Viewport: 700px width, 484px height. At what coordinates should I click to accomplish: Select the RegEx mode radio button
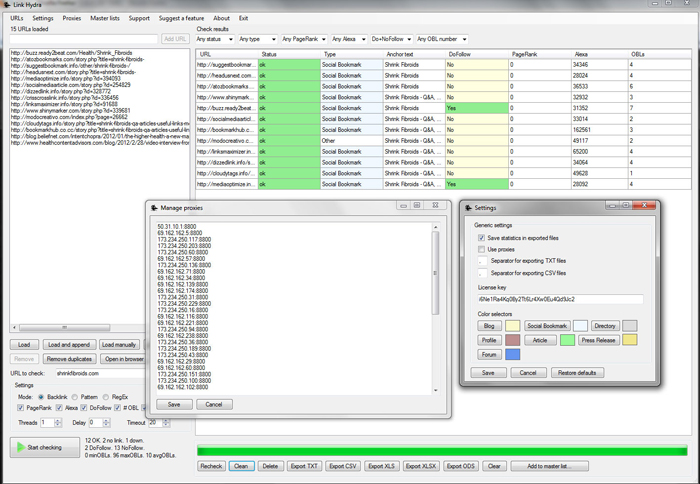tap(106, 397)
